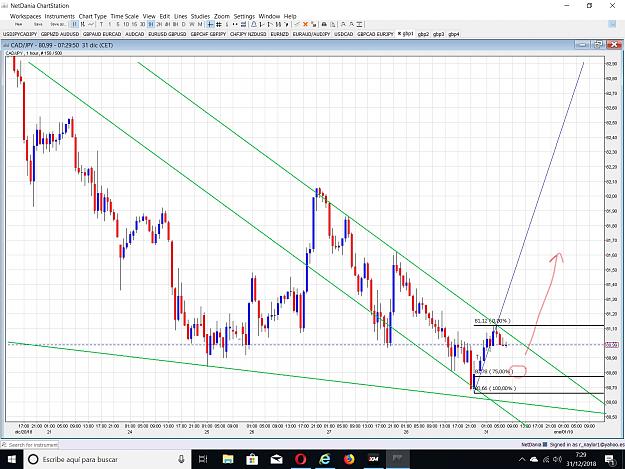Click the zoom out magnifier icon
The width and height of the screenshot is (625, 469).
tap(352, 24)
